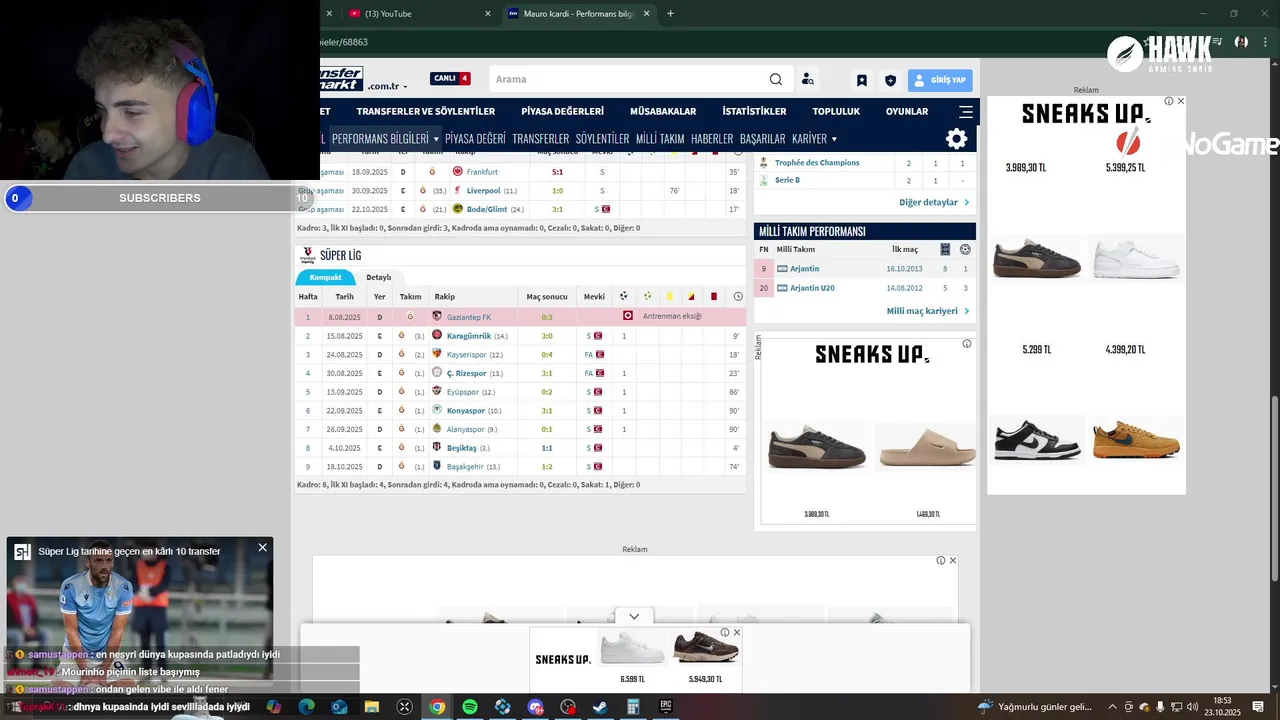Viewport: 1280px width, 720px height.
Task: Open Diğer detaylar link
Action: pyautogui.click(x=934, y=202)
